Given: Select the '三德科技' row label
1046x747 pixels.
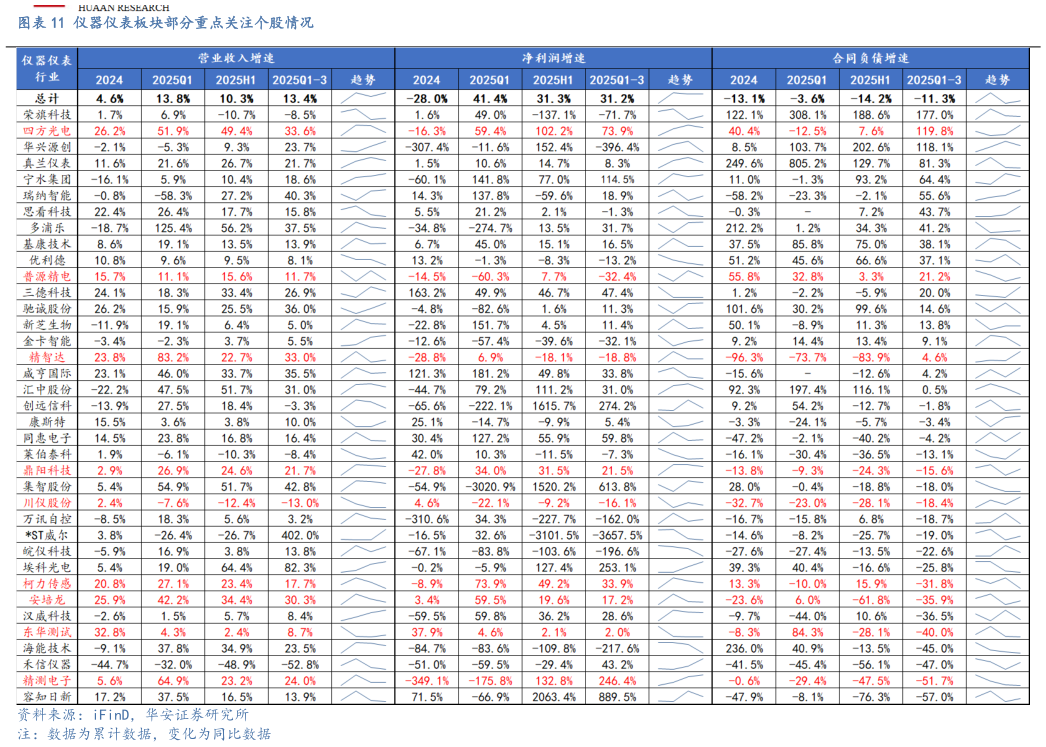Looking at the screenshot, I should point(47,292).
